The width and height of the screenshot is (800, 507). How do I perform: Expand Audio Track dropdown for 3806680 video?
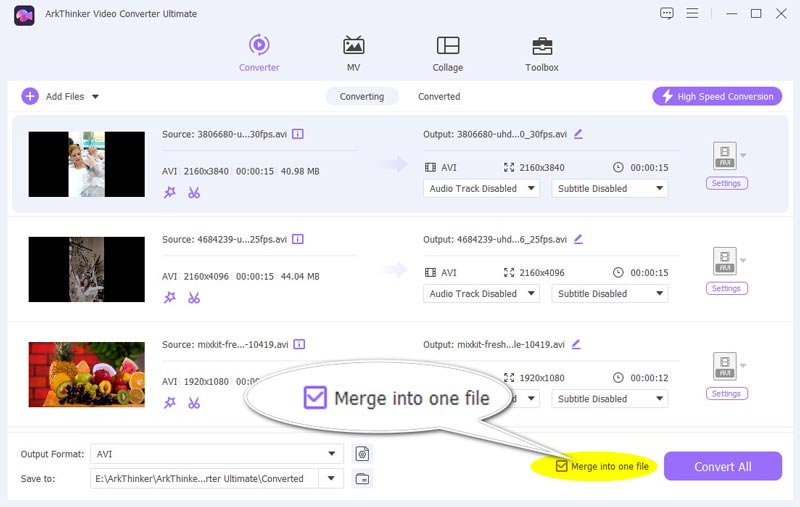tap(481, 188)
